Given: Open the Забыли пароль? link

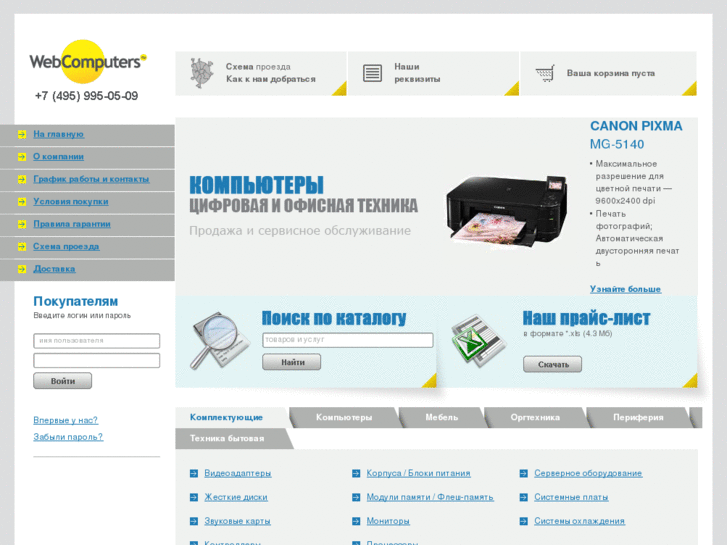Looking at the screenshot, I should (68, 437).
